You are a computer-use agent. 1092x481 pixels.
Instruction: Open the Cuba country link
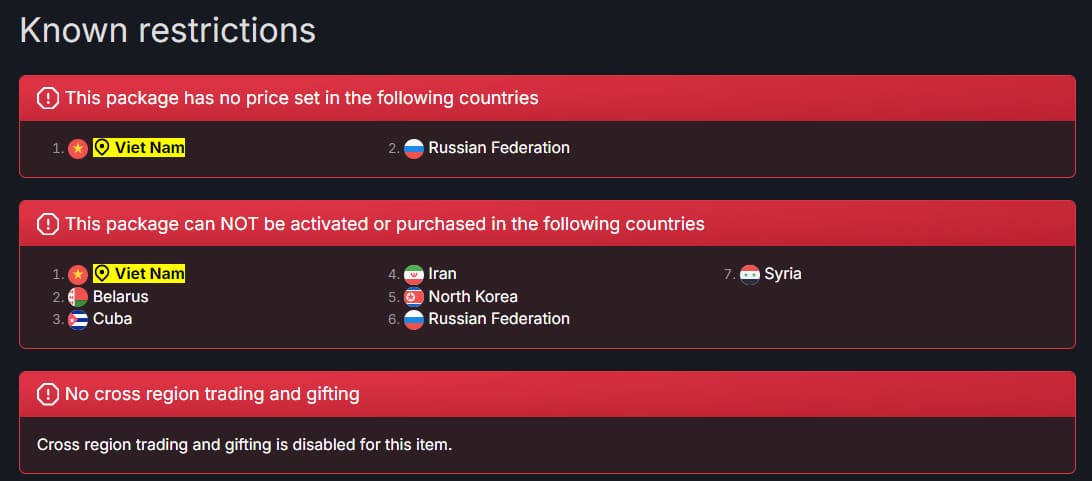(112, 320)
